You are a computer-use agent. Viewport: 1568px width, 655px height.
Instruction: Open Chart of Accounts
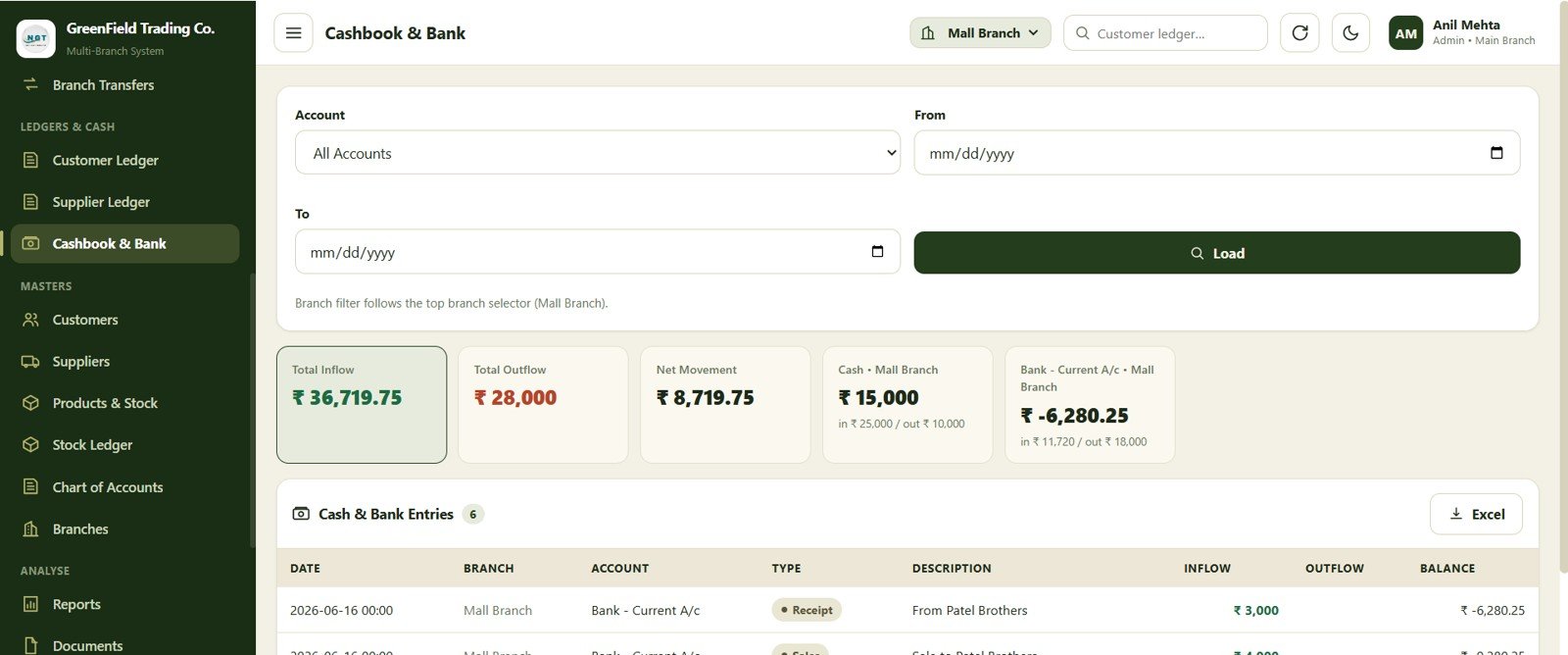point(124,486)
